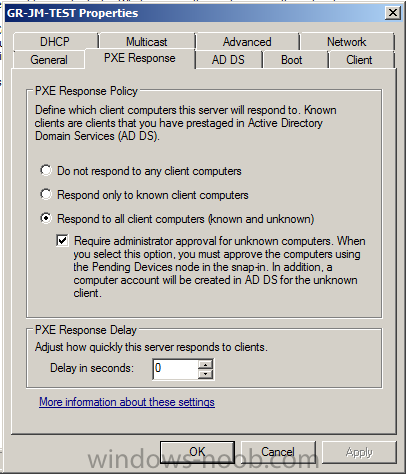Choose Respond only to known client computers

[46, 194]
